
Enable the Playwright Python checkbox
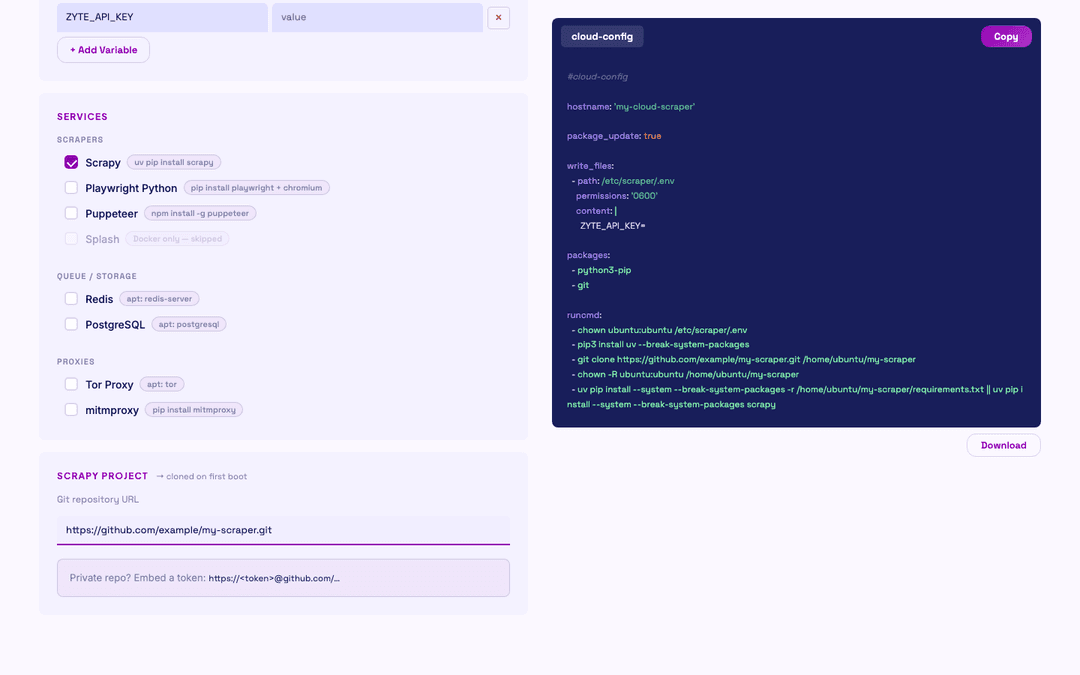point(71,187)
